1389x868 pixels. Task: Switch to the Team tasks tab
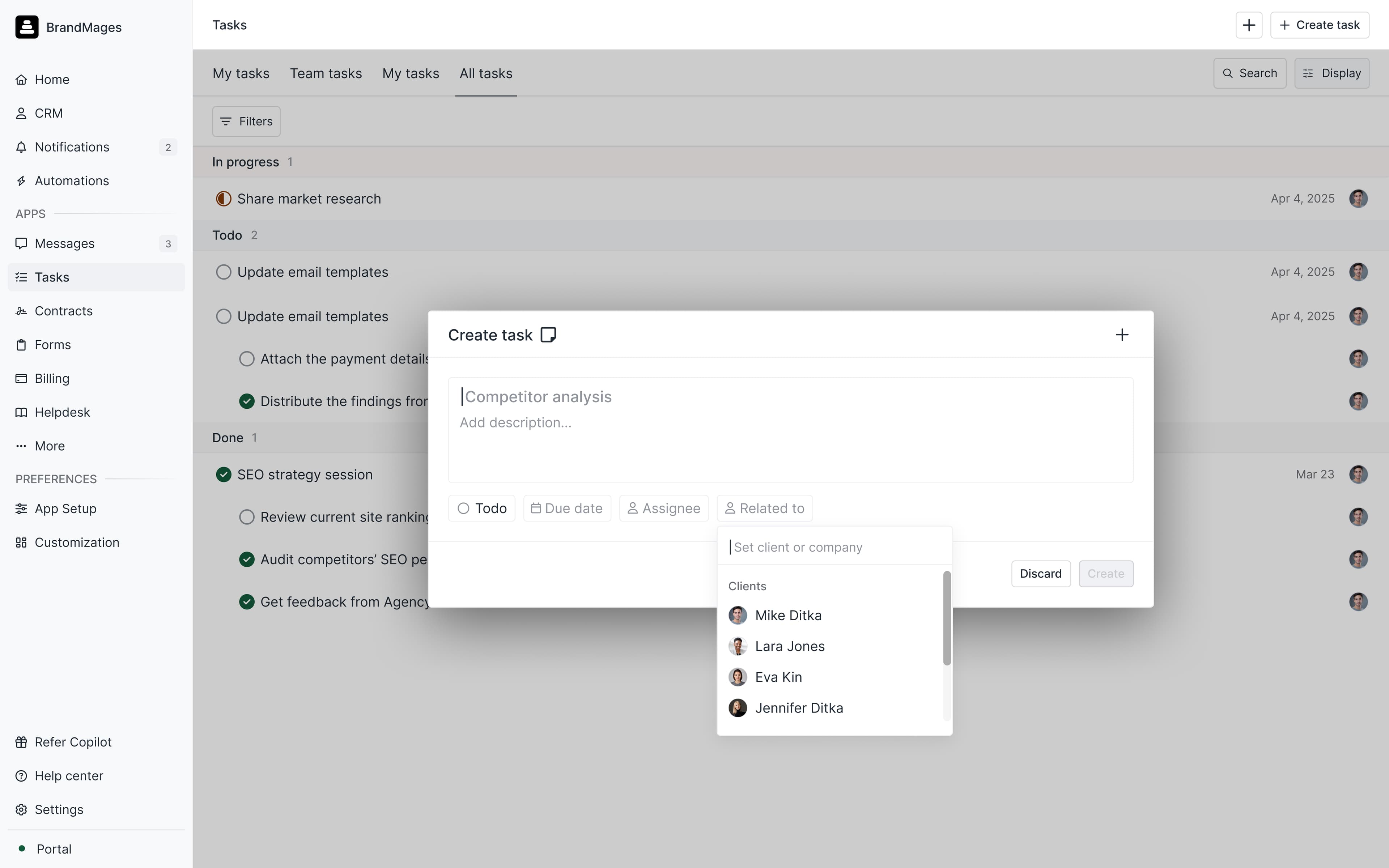(326, 73)
